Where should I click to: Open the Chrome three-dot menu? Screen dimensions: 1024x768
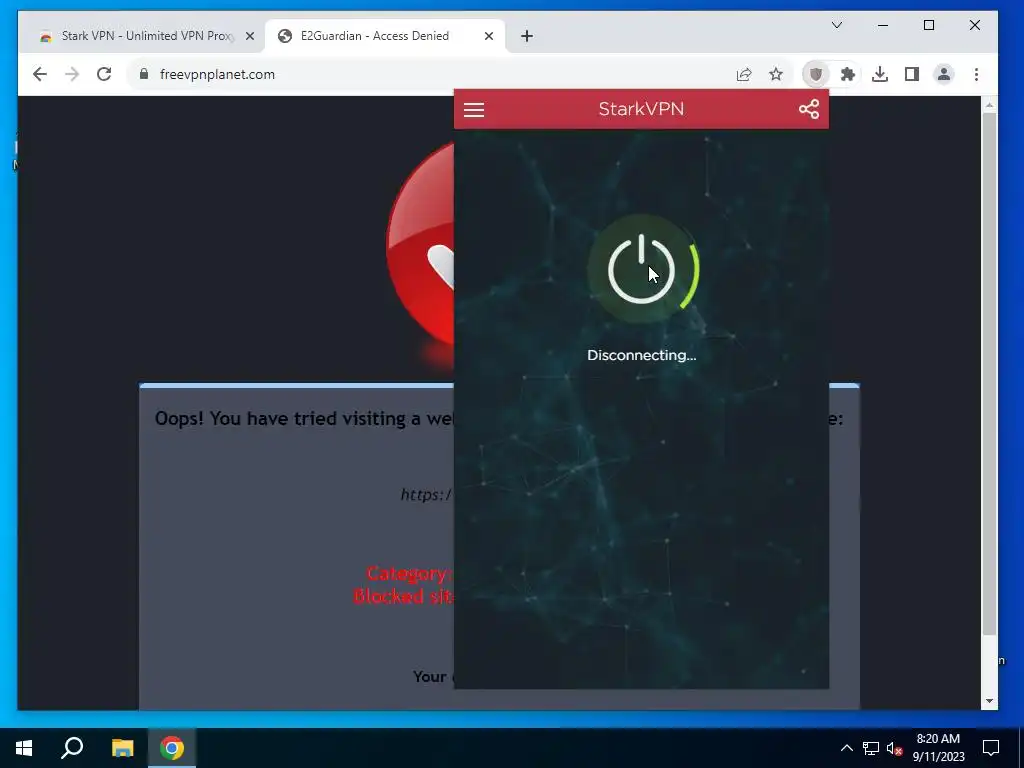click(x=976, y=74)
